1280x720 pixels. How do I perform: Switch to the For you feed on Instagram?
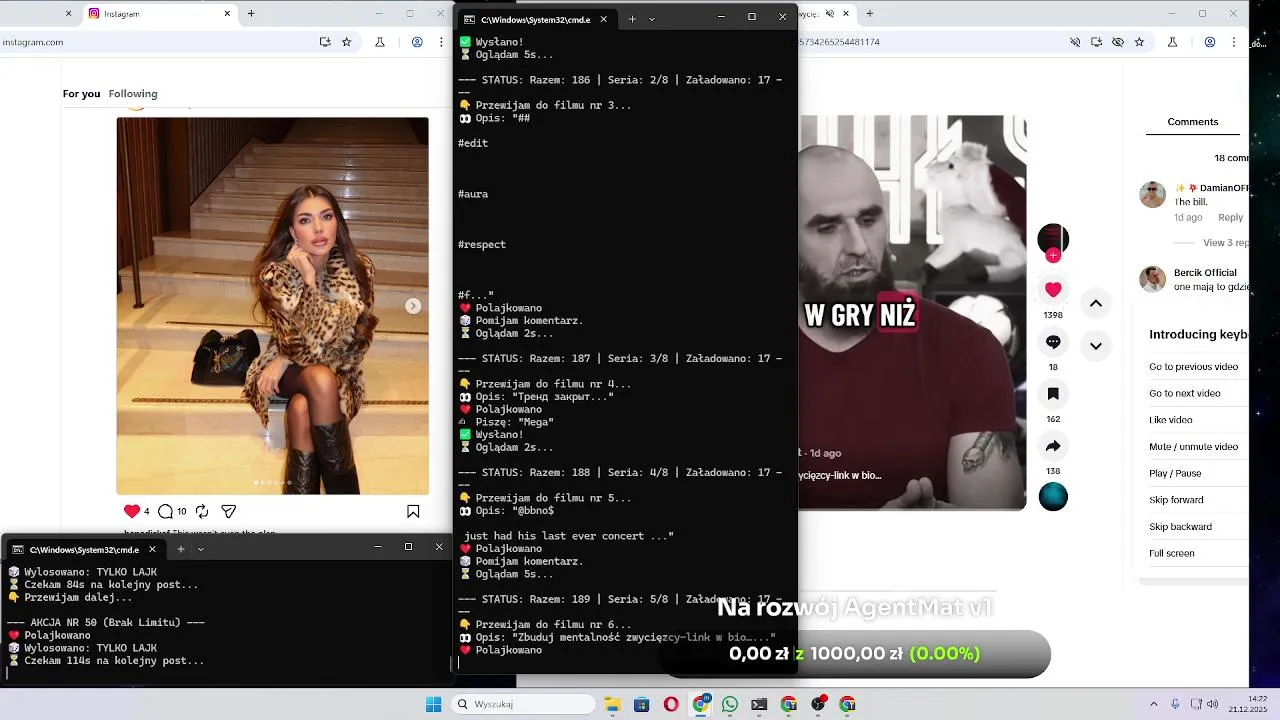pos(82,94)
